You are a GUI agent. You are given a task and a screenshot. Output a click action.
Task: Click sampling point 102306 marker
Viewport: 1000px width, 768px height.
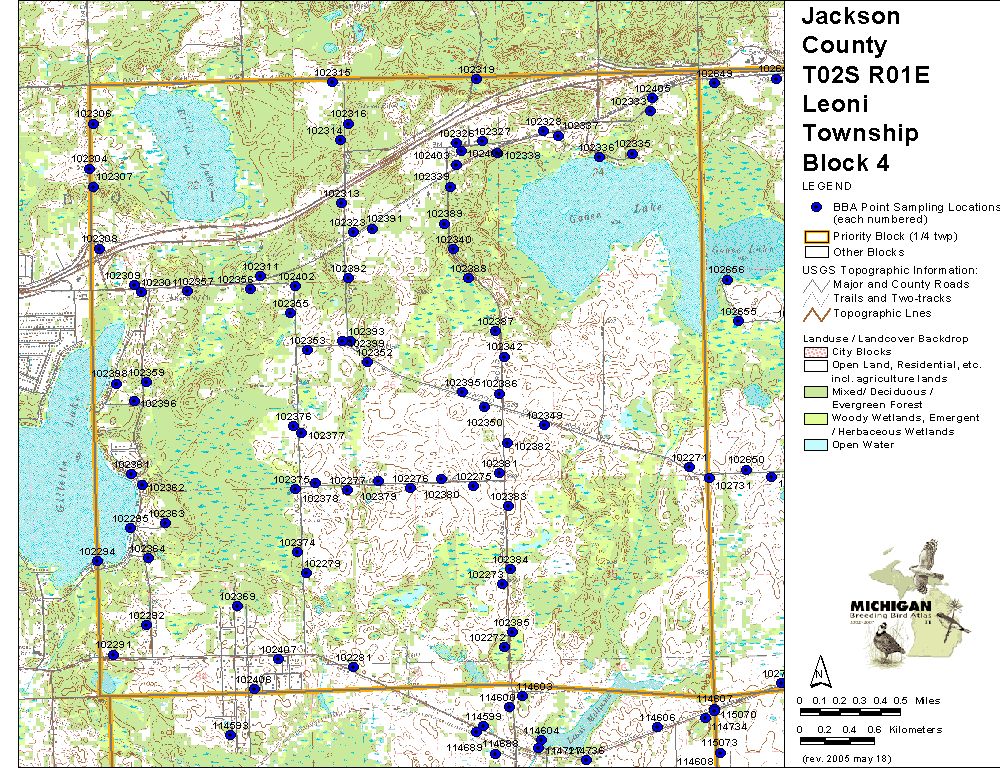(x=93, y=124)
